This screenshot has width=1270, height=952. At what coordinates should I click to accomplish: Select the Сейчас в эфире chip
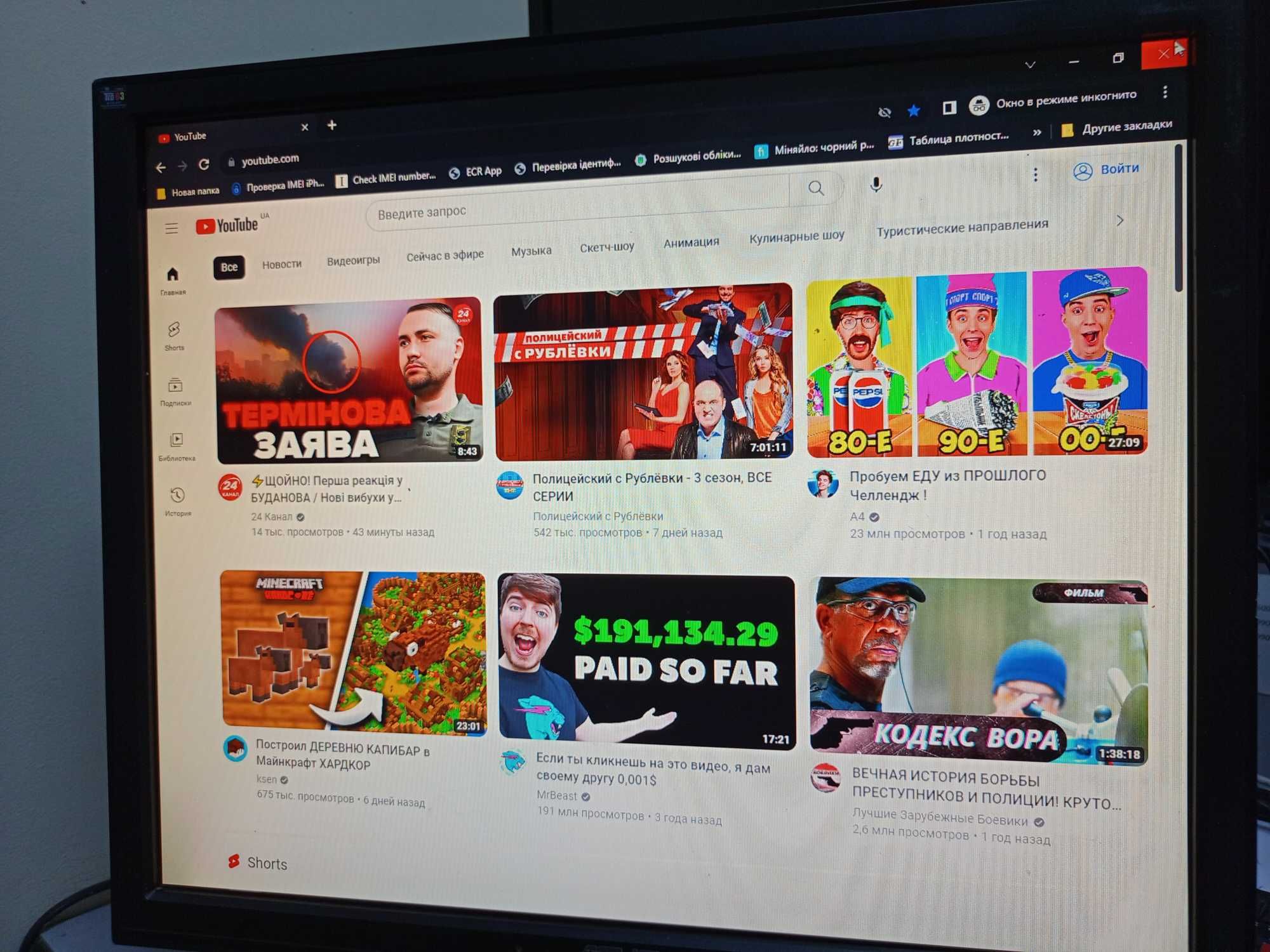[444, 255]
